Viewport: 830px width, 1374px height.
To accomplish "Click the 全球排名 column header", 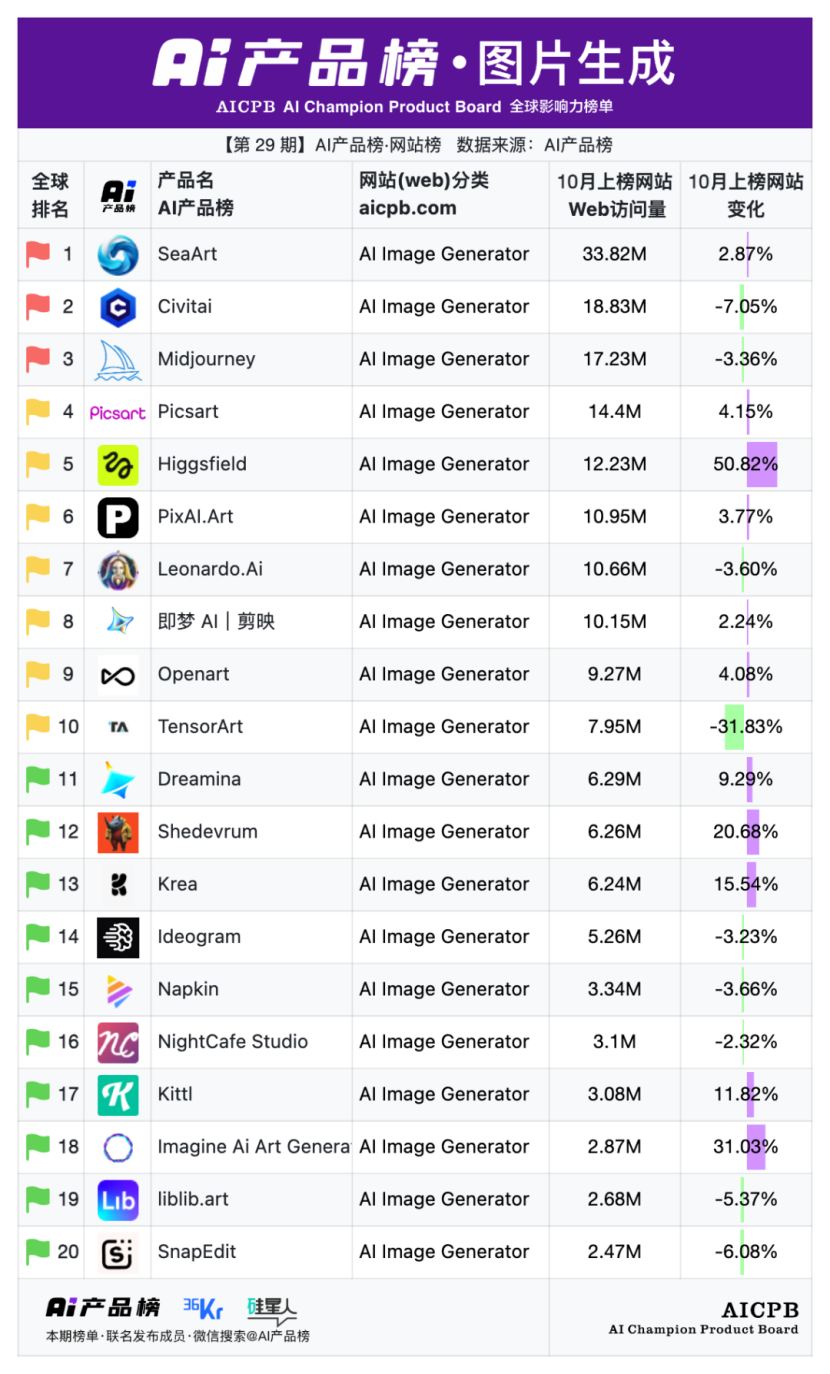I will tap(50, 195).
